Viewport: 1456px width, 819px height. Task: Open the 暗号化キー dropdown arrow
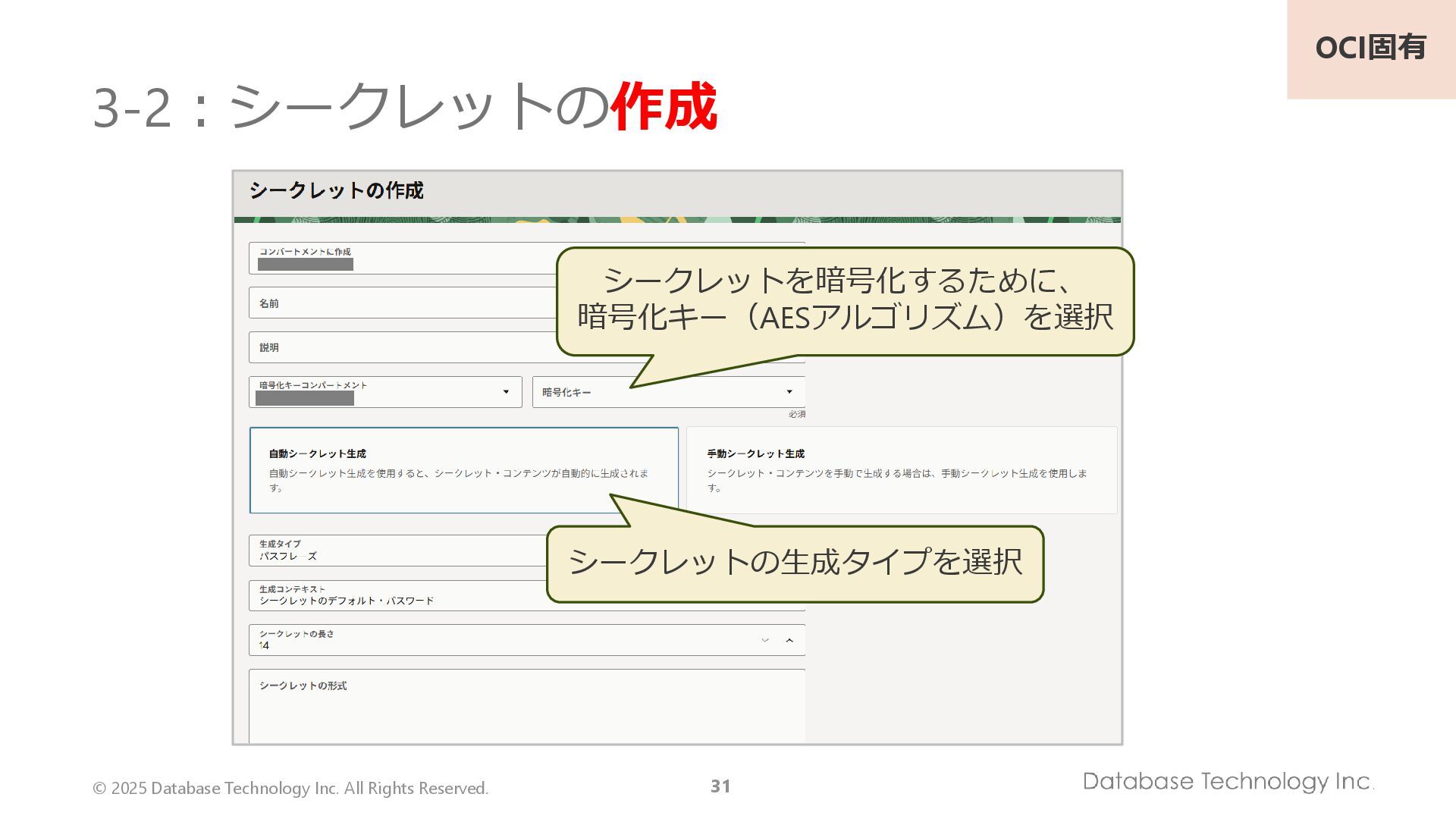(x=789, y=392)
